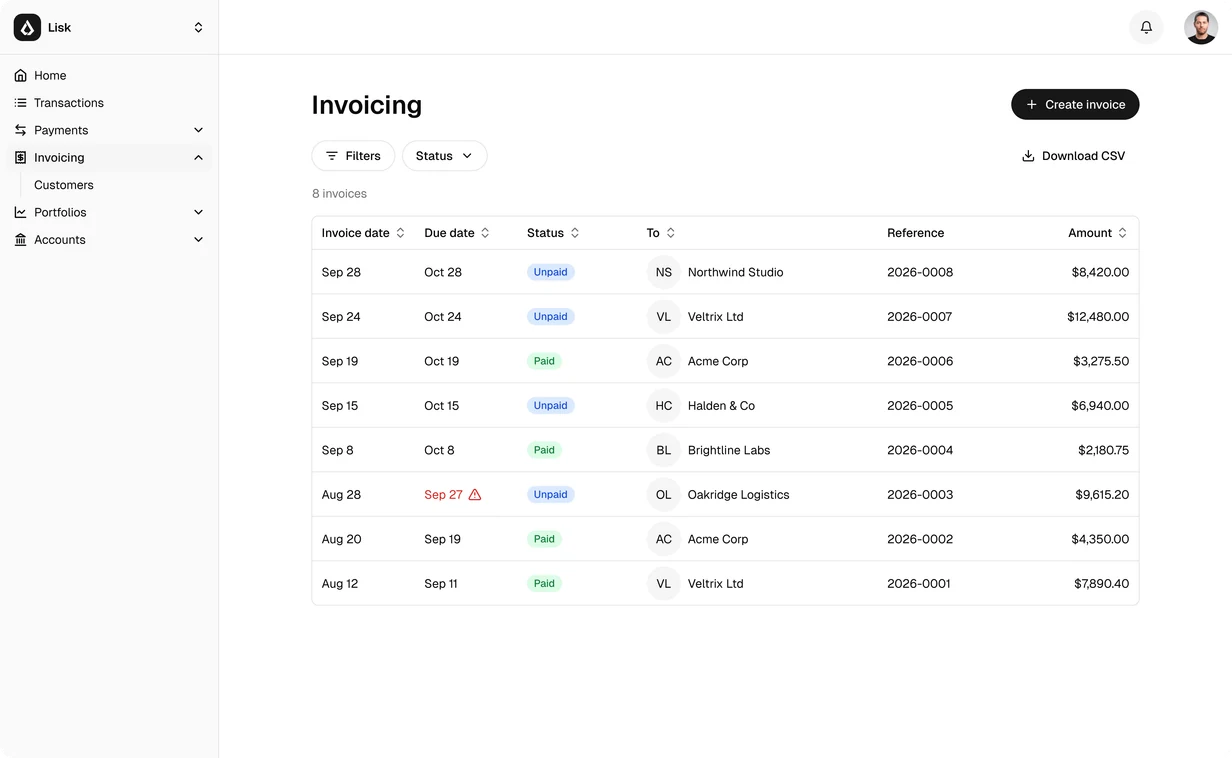Click reference 2026-0004

pos(920,450)
